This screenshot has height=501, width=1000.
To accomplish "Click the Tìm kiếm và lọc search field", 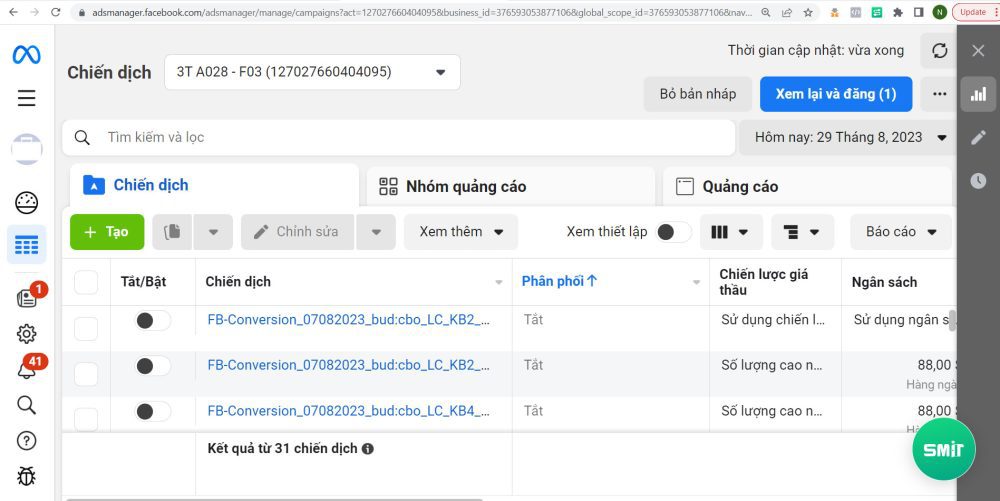I will coord(399,138).
